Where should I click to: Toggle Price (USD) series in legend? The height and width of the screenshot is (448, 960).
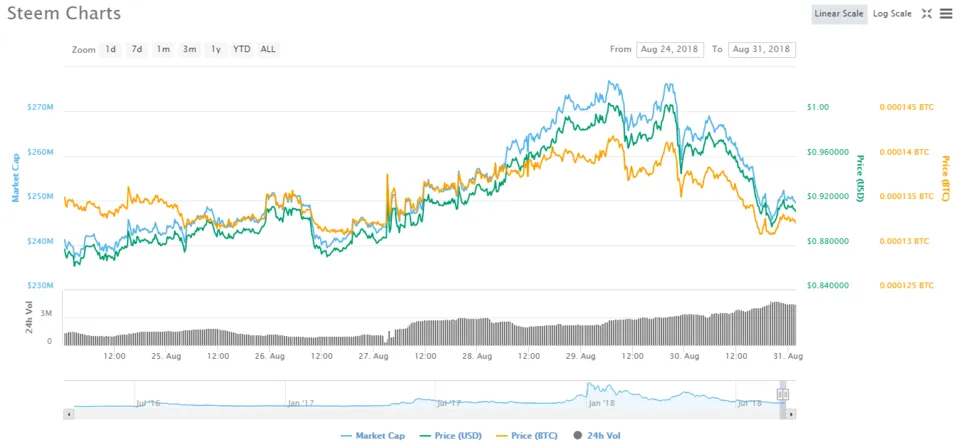[450, 436]
